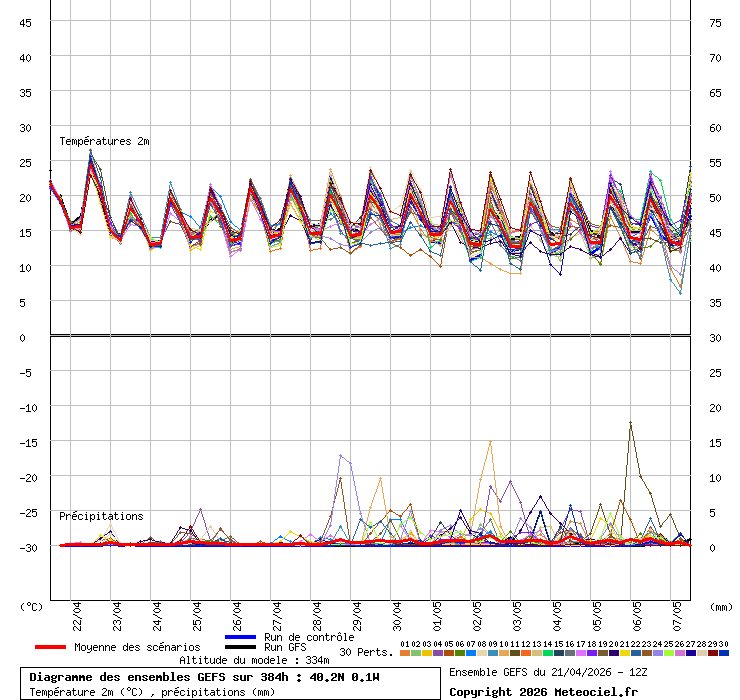The width and height of the screenshot is (740, 700).
Task: Click the Températures 2m chart label
Action: (x=104, y=142)
